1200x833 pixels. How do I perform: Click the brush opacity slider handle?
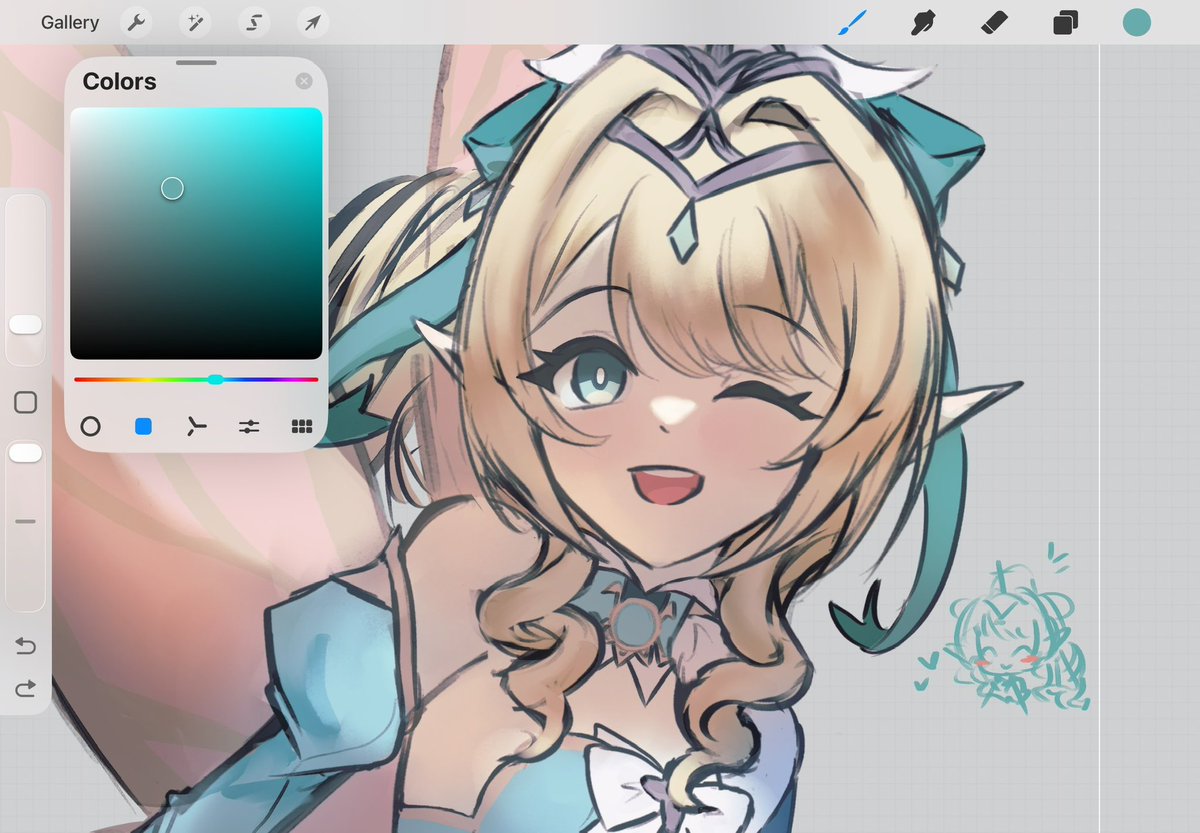coord(26,453)
